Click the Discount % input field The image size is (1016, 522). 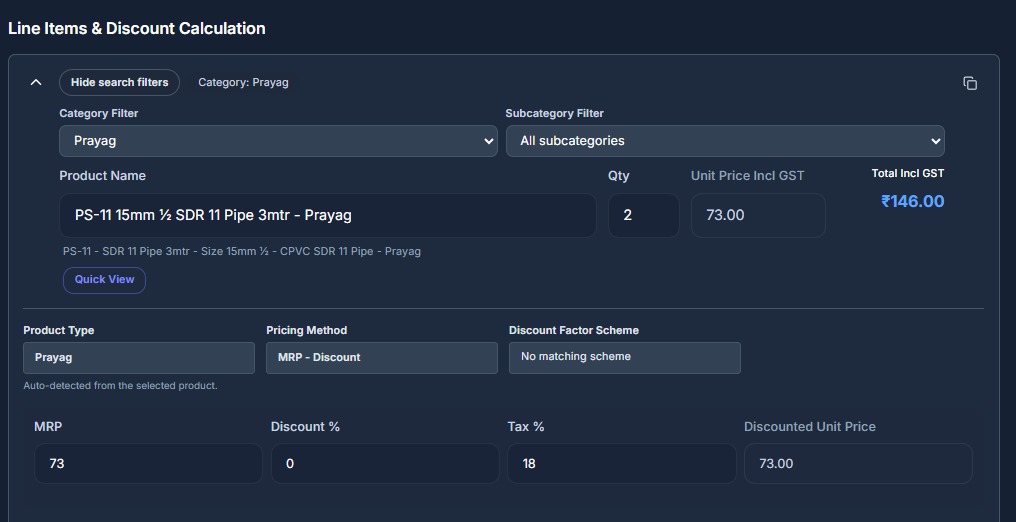click(385, 464)
